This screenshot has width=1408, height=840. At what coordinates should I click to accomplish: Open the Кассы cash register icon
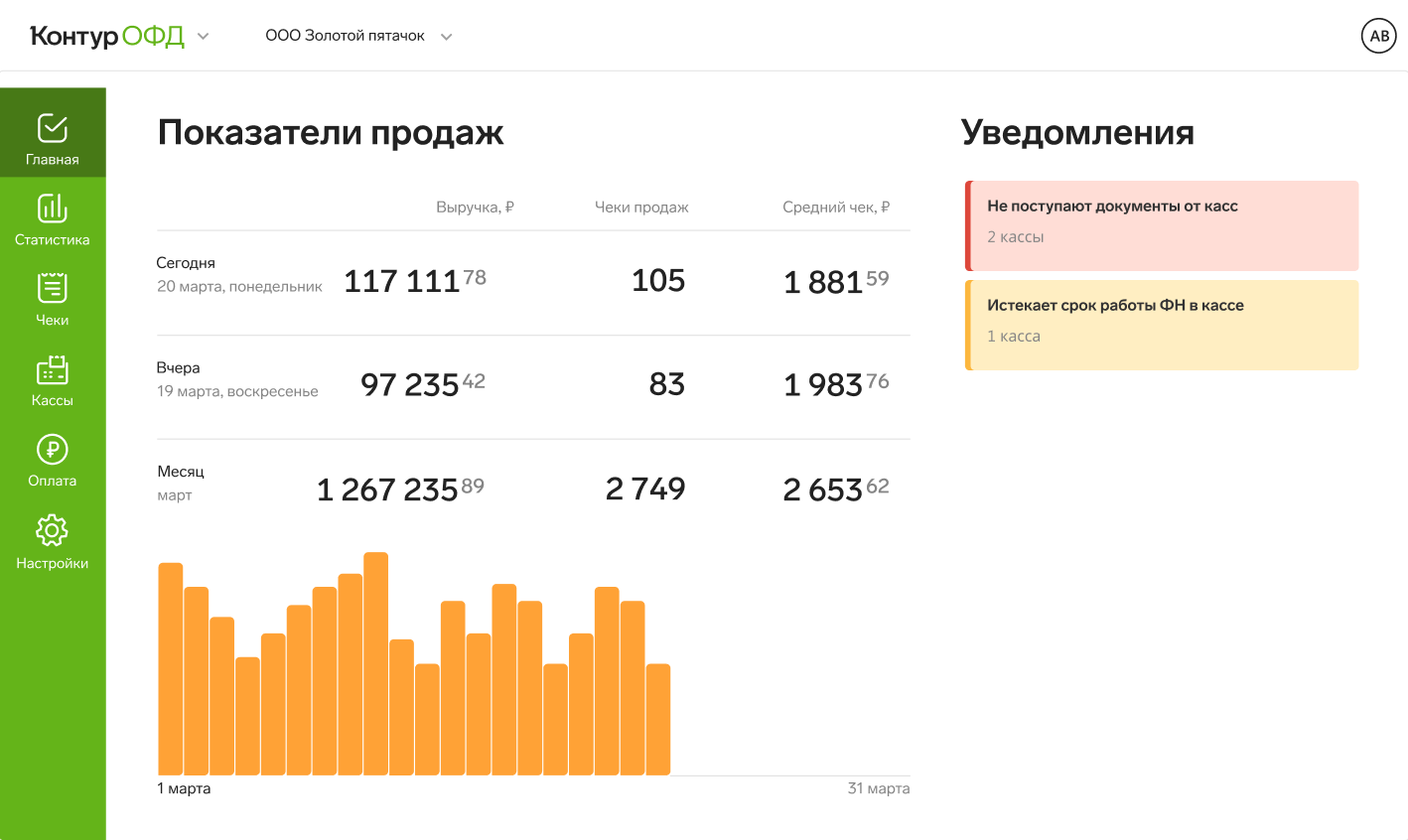click(x=53, y=369)
